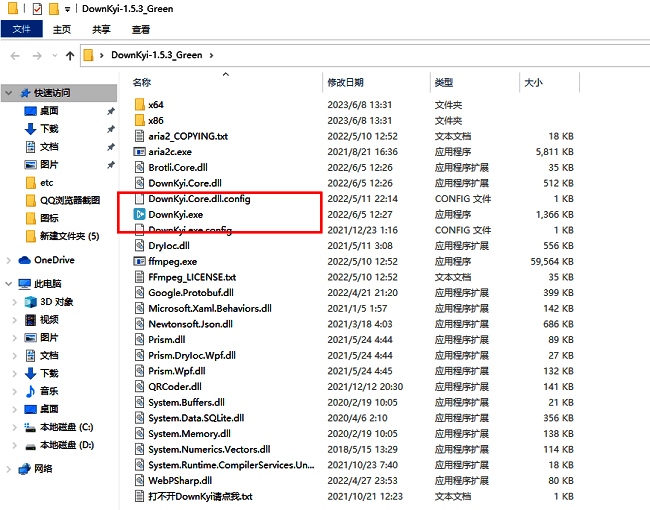Open the recent locations dropdown arrow
The width and height of the screenshot is (650, 510).
pyautogui.click(x=52, y=55)
